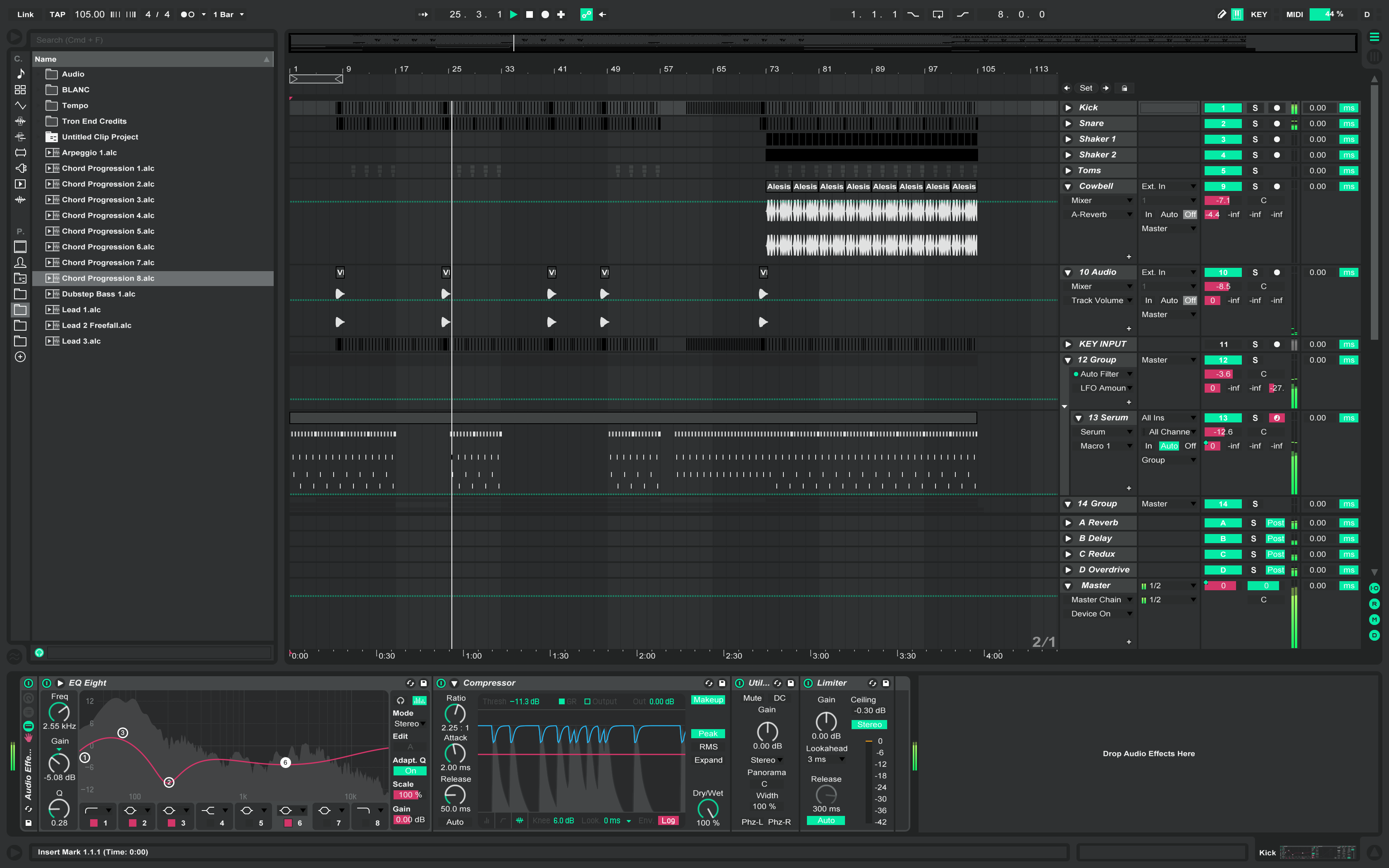
Task: Collapse the Cowbell track disclosure triangle
Action: (1068, 186)
